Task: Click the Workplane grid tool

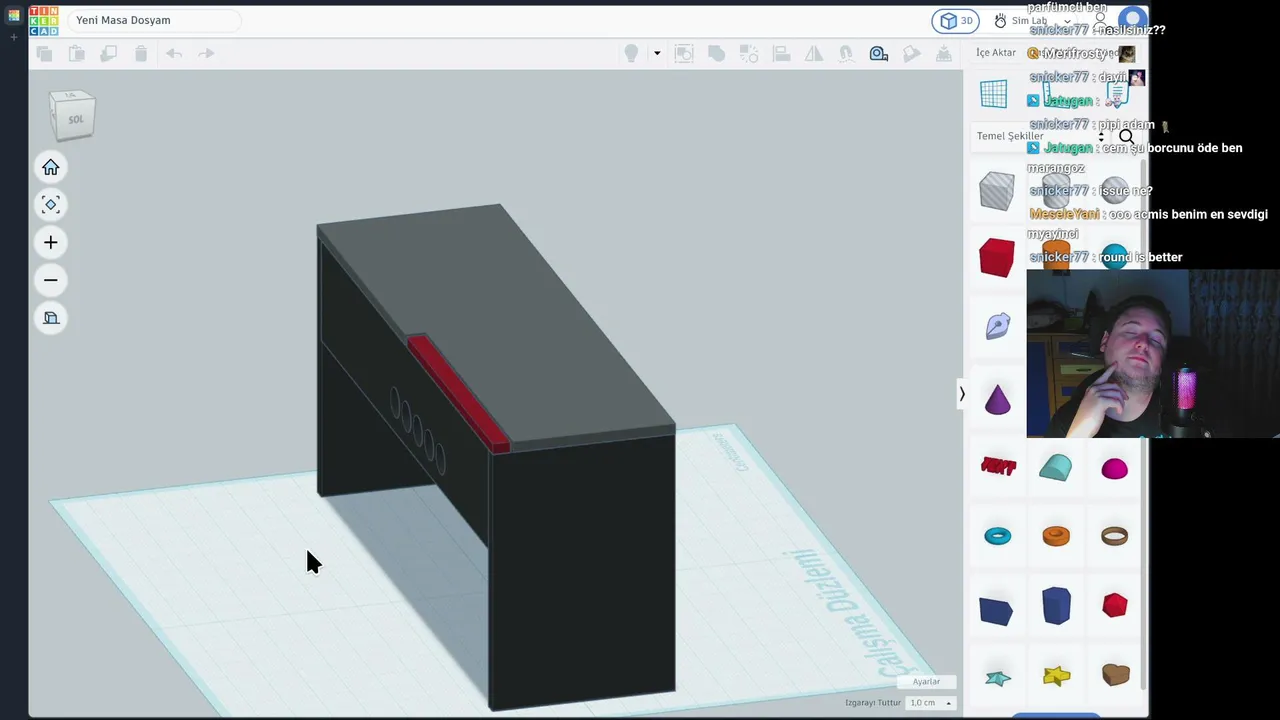Action: (x=994, y=94)
